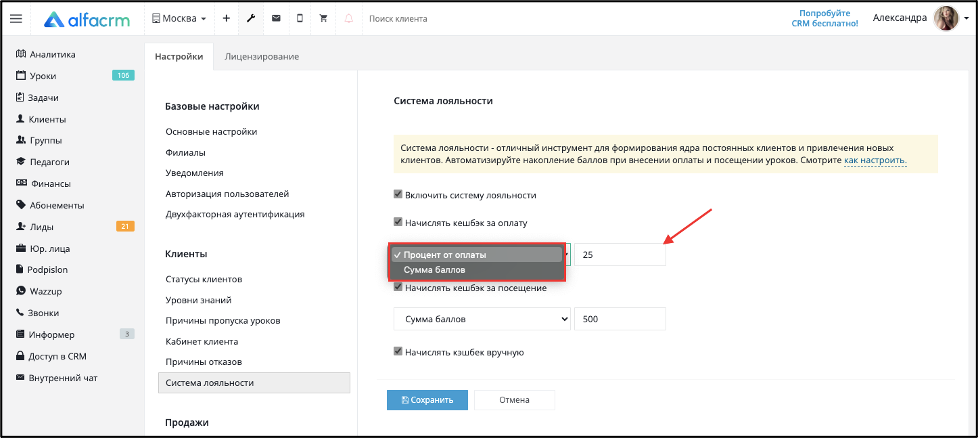Toggle the Включить систему лояльности checkbox

pos(398,195)
